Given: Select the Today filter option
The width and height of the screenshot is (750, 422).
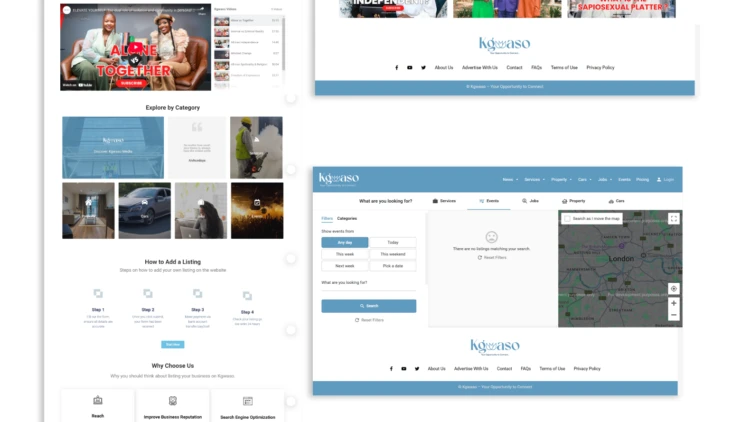Looking at the screenshot, I should click(x=393, y=243).
